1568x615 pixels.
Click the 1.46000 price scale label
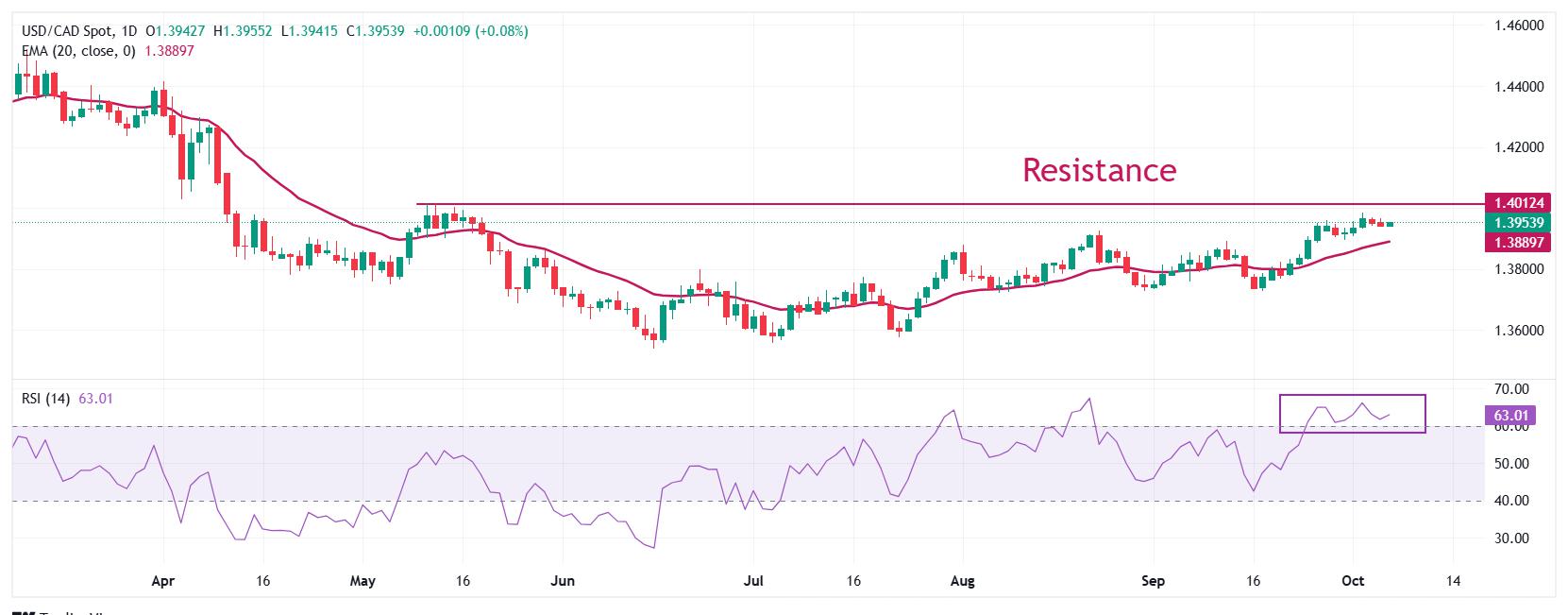(x=1519, y=26)
